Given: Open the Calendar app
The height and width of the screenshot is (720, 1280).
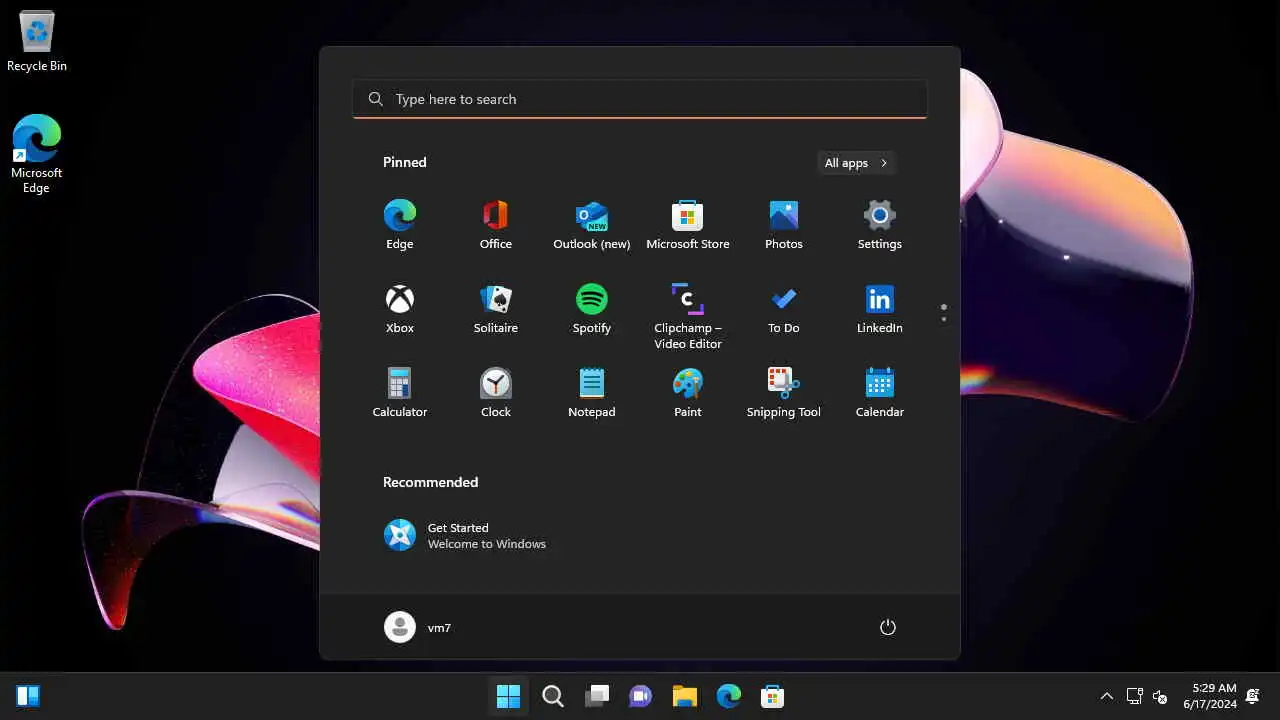Looking at the screenshot, I should [879, 393].
